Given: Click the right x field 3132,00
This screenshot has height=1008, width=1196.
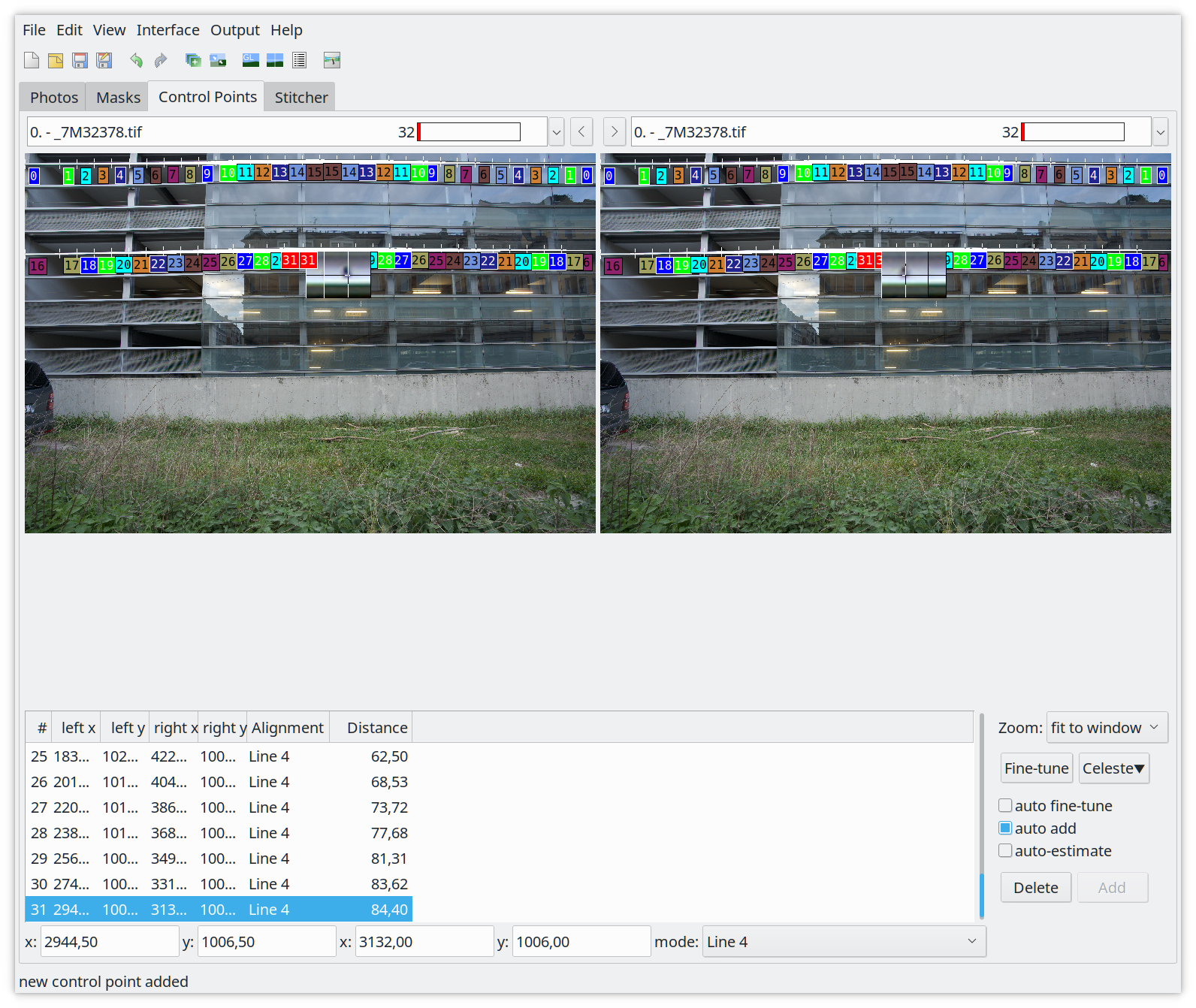Looking at the screenshot, I should coord(424,941).
